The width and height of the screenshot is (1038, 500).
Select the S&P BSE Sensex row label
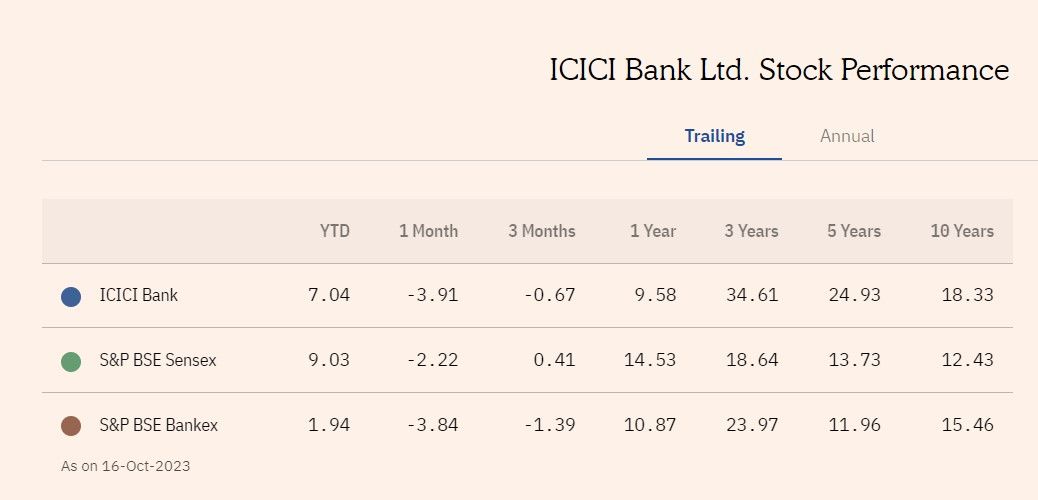point(158,360)
